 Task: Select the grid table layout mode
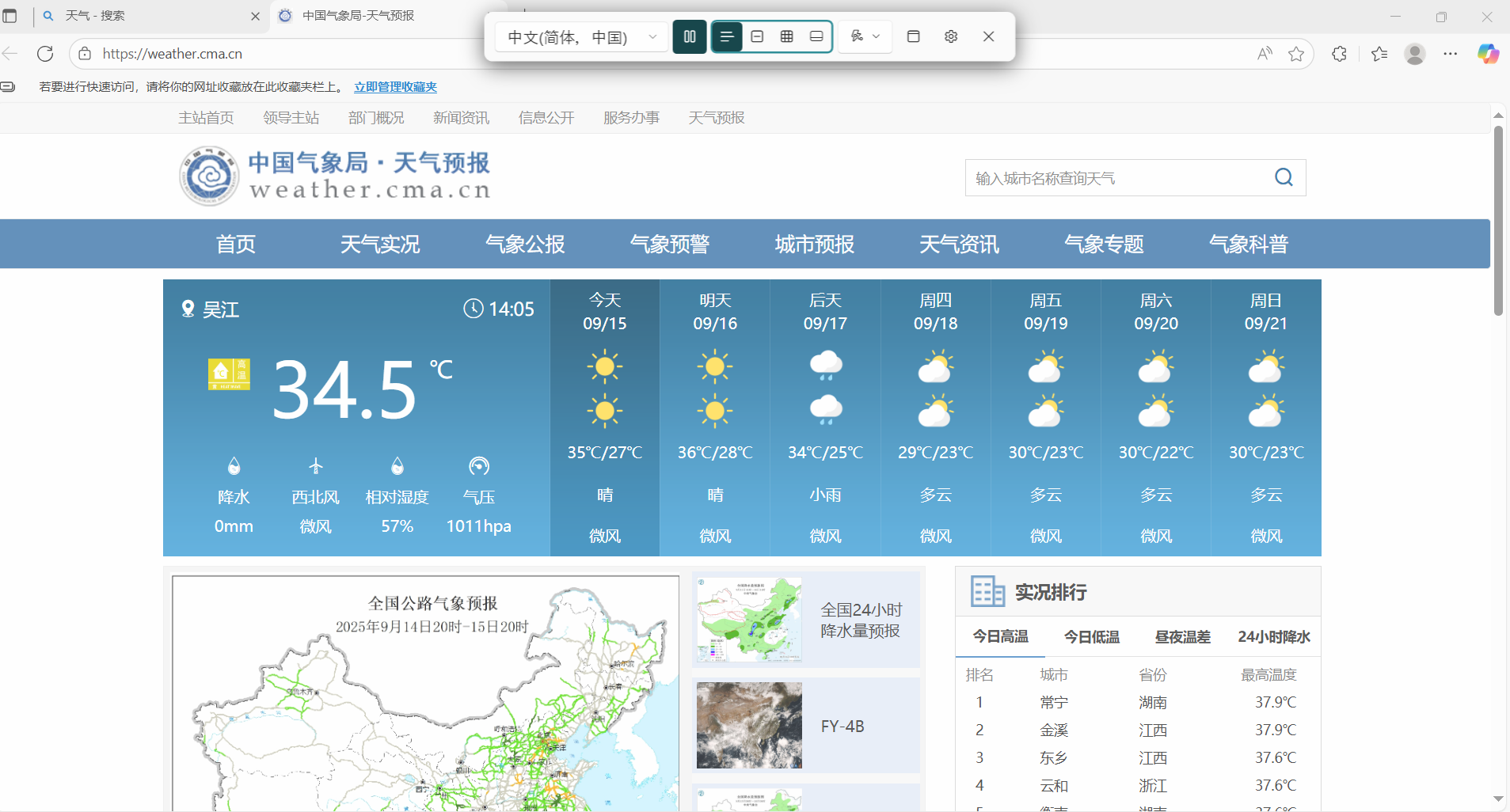(786, 36)
